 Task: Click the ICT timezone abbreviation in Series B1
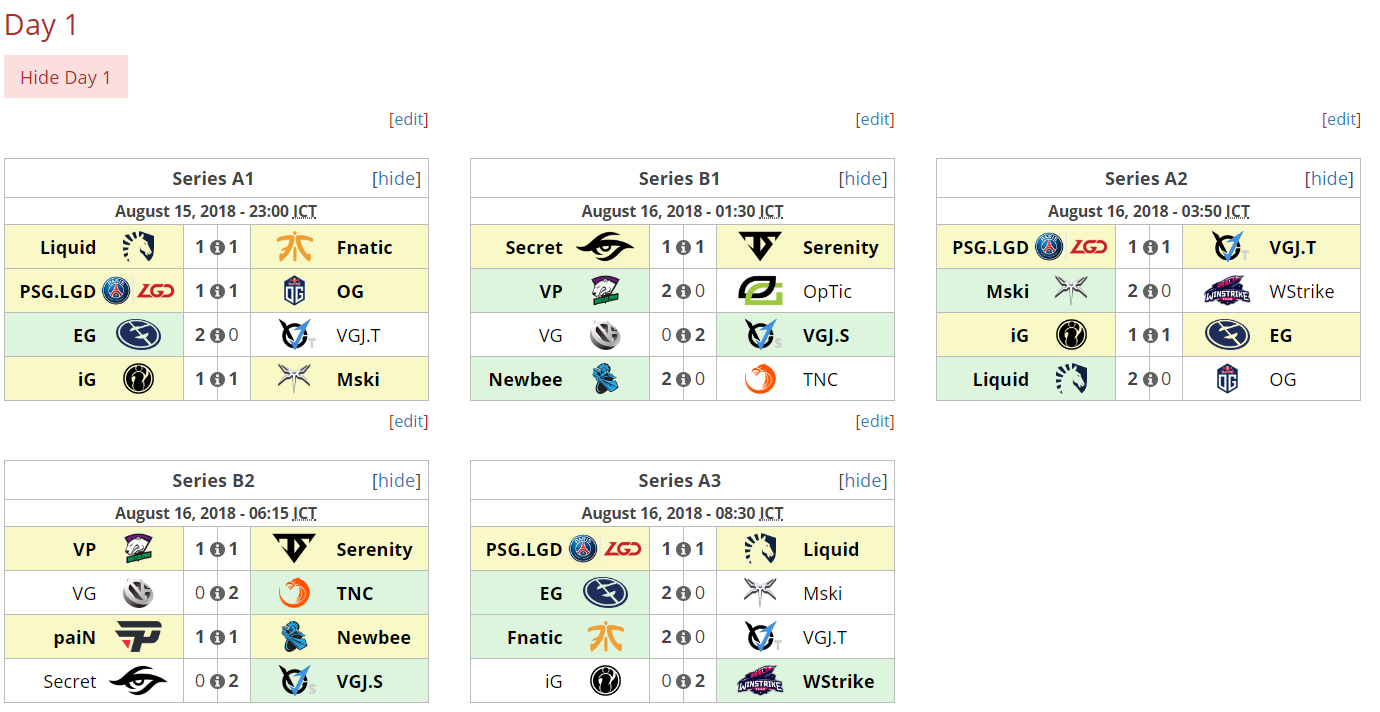(771, 211)
